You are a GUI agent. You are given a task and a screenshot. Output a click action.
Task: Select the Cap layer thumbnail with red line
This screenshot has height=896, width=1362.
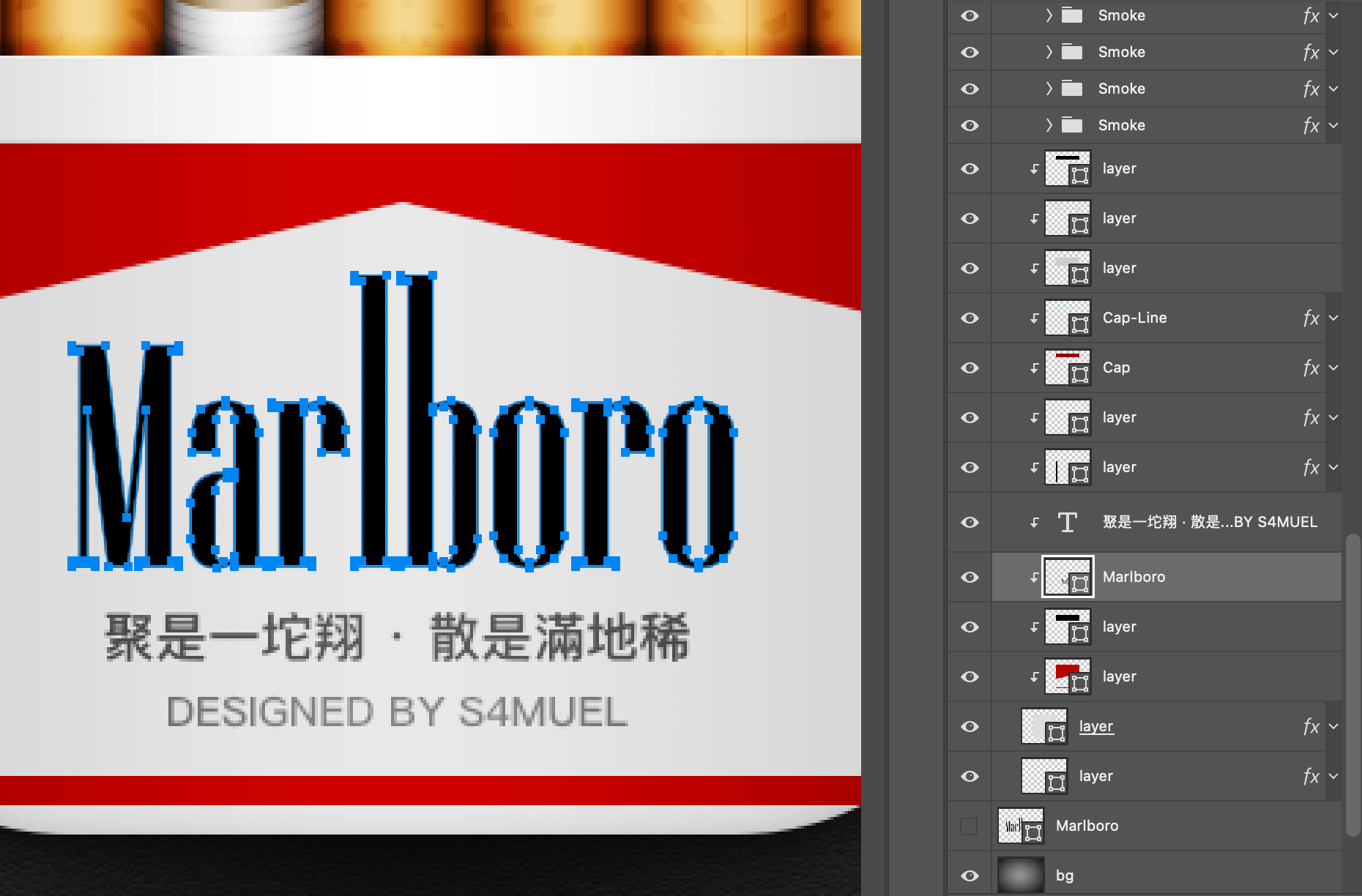(x=1068, y=367)
